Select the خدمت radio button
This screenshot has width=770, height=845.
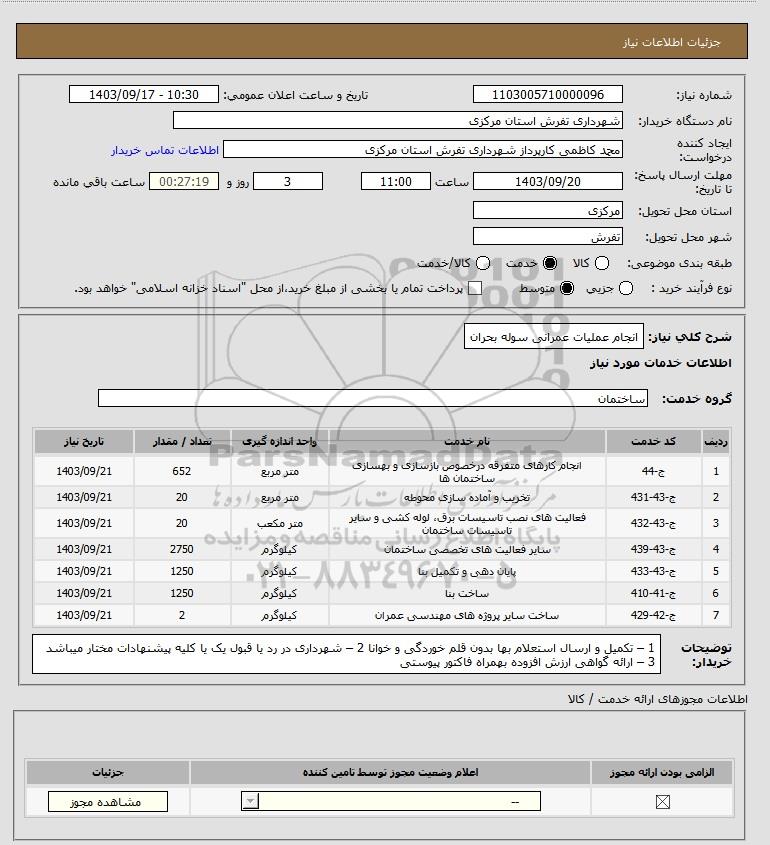click(550, 263)
